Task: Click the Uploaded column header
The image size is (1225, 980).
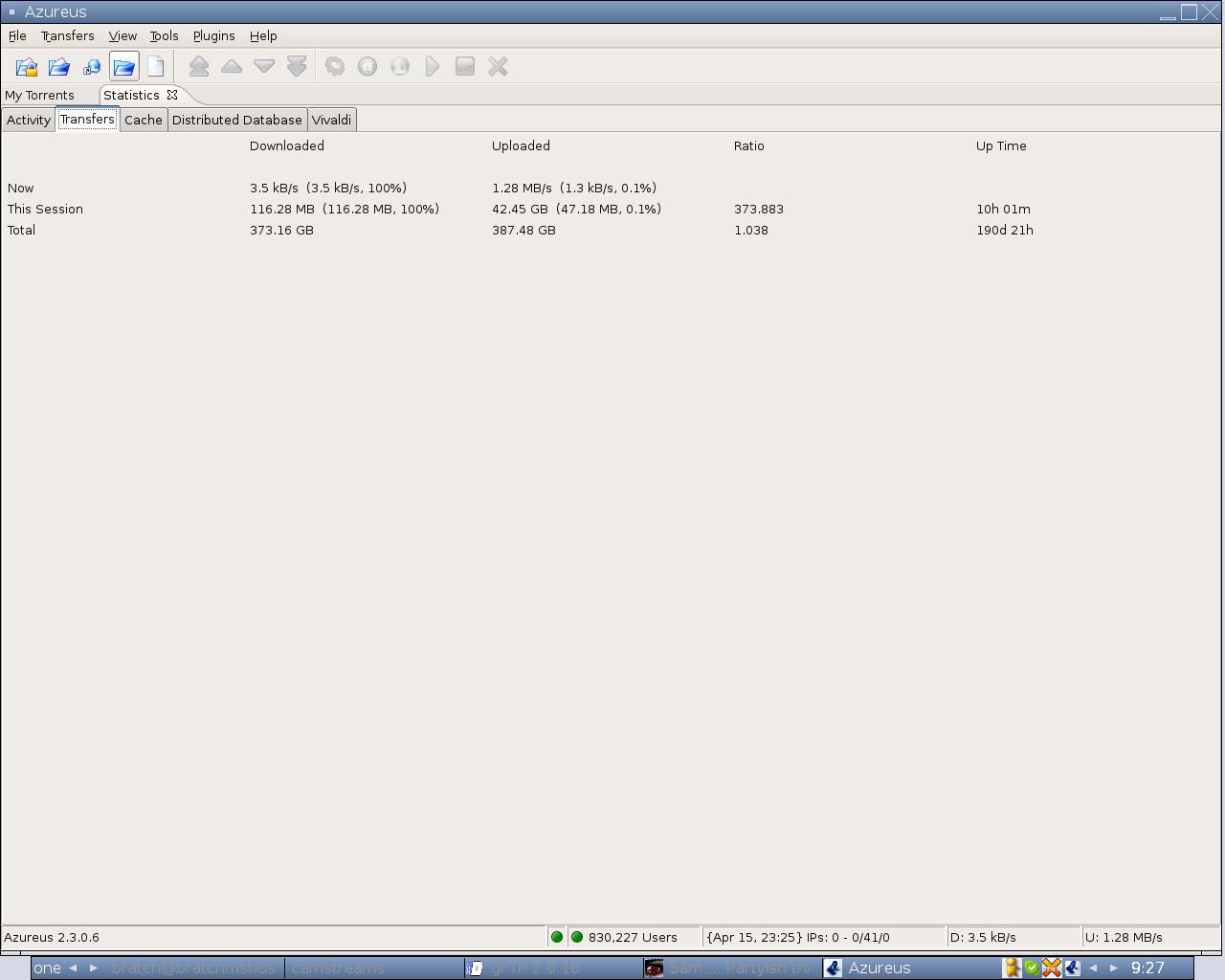Action: tap(521, 145)
